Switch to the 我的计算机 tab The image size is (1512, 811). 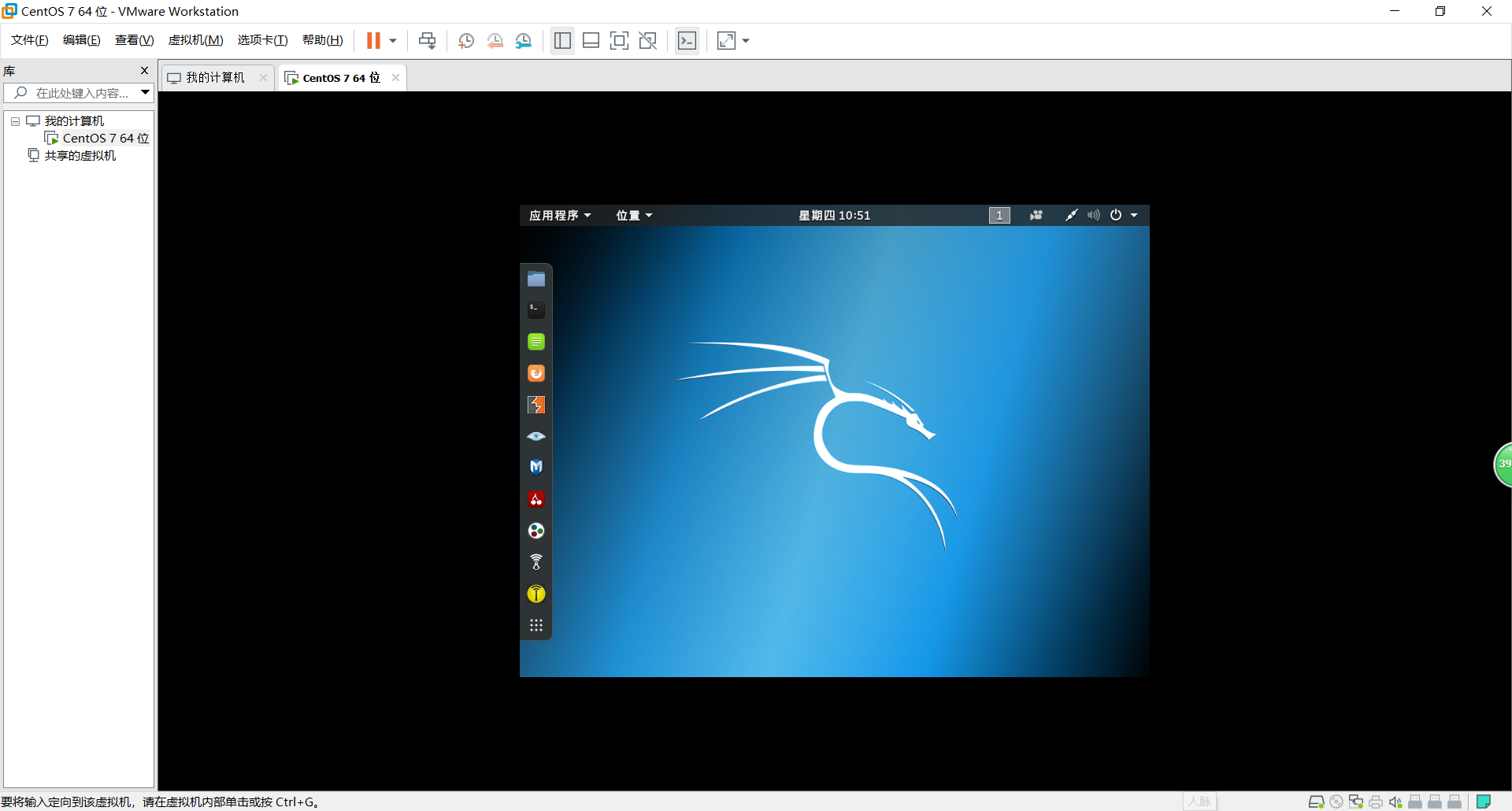(x=215, y=77)
